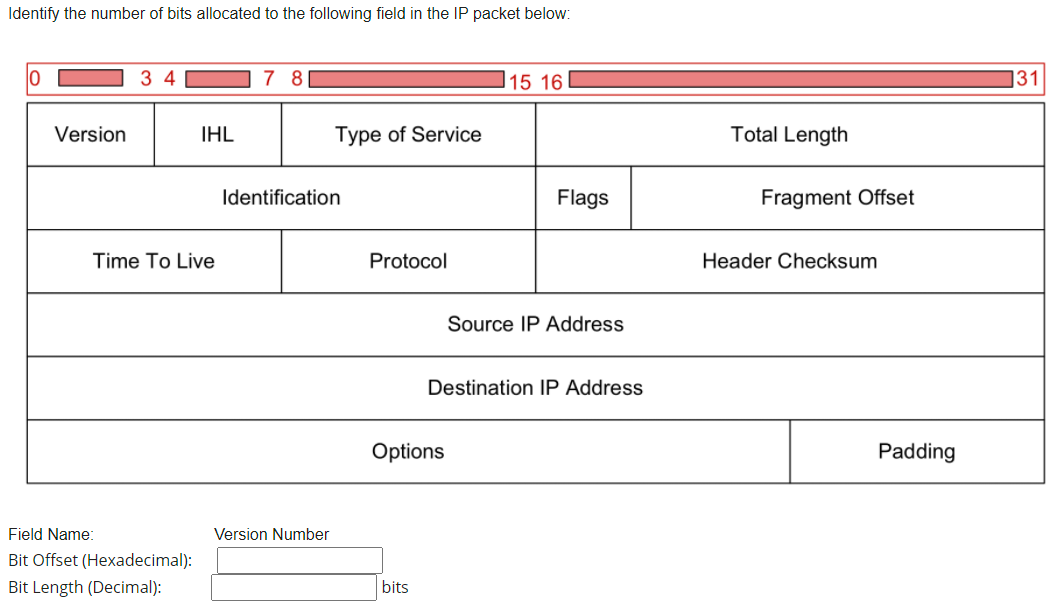This screenshot has height=610, width=1058.
Task: Click the Protocol field cell
Action: [408, 261]
